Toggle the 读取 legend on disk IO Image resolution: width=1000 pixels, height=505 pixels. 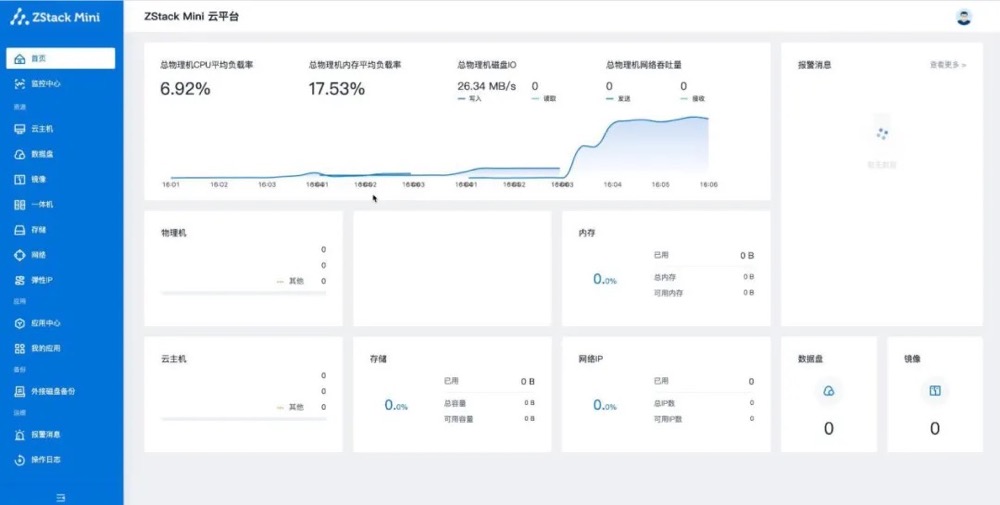tap(544, 99)
